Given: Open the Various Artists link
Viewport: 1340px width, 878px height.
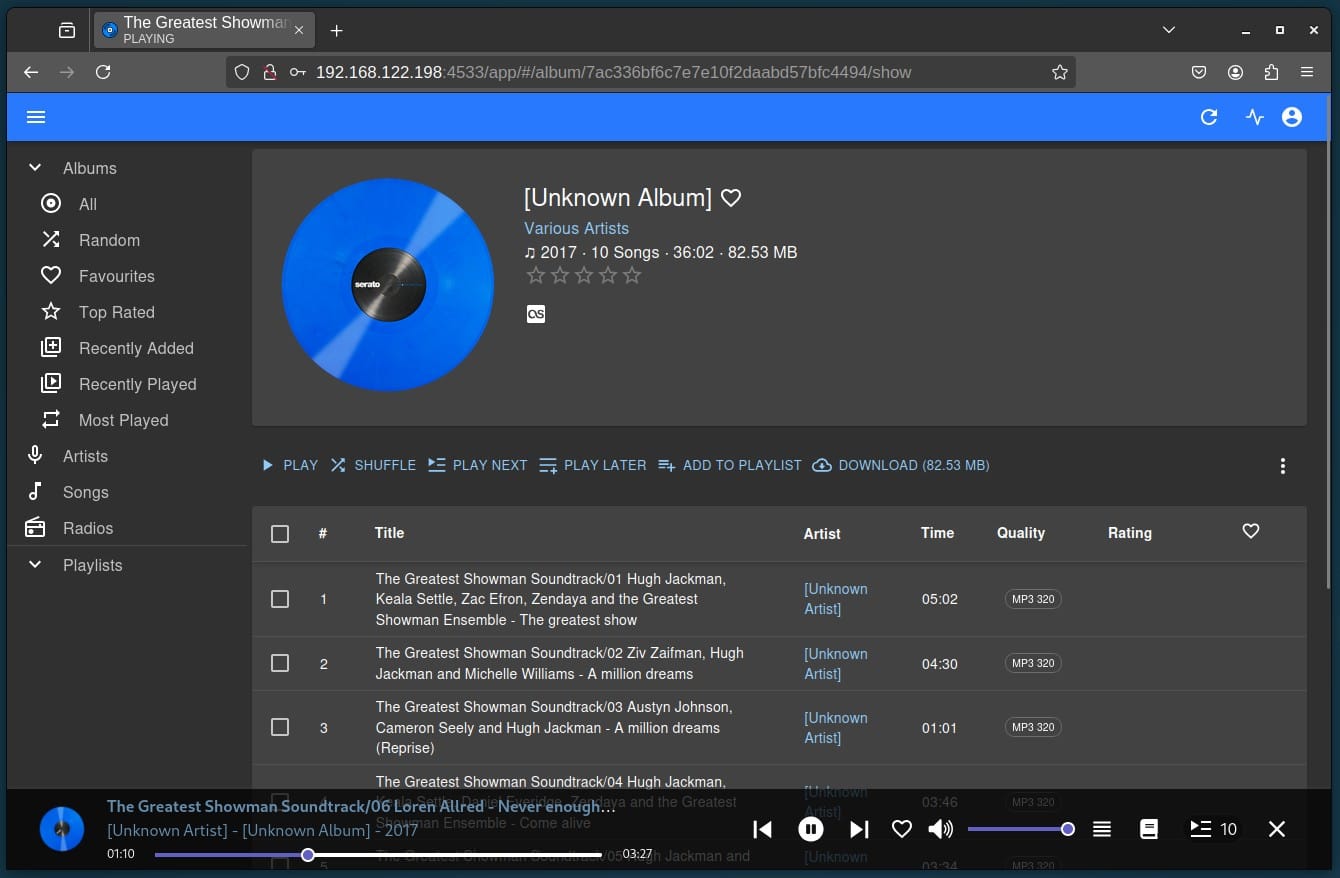Looking at the screenshot, I should coord(577,228).
